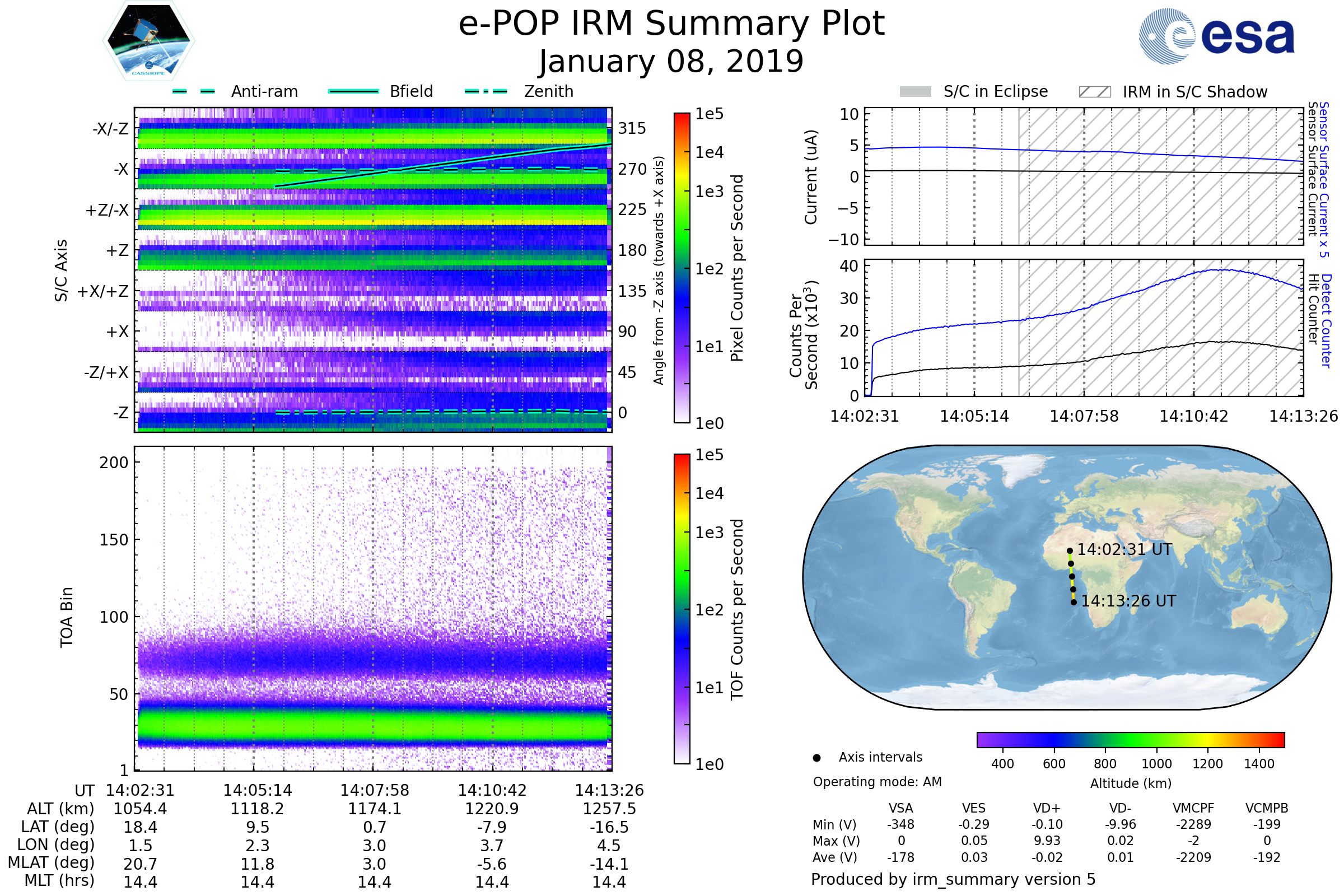The image size is (1344, 896).
Task: Click the Axis intervals black dot marker
Action: [816, 758]
